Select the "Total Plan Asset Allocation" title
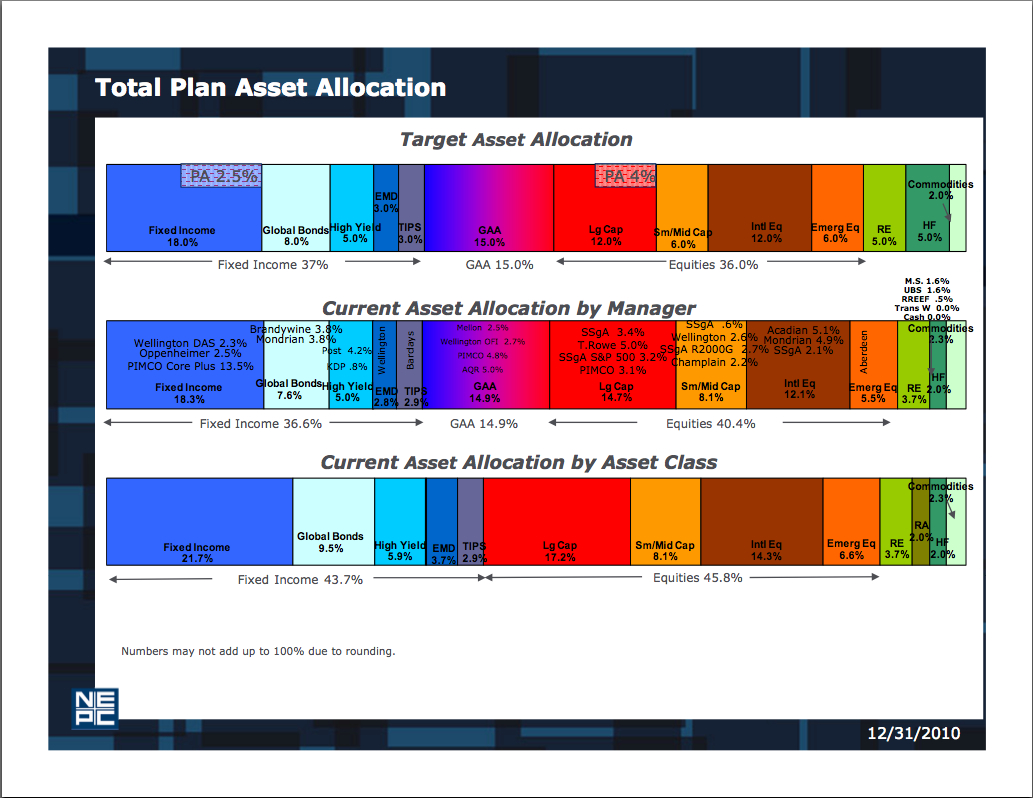 click(x=270, y=88)
